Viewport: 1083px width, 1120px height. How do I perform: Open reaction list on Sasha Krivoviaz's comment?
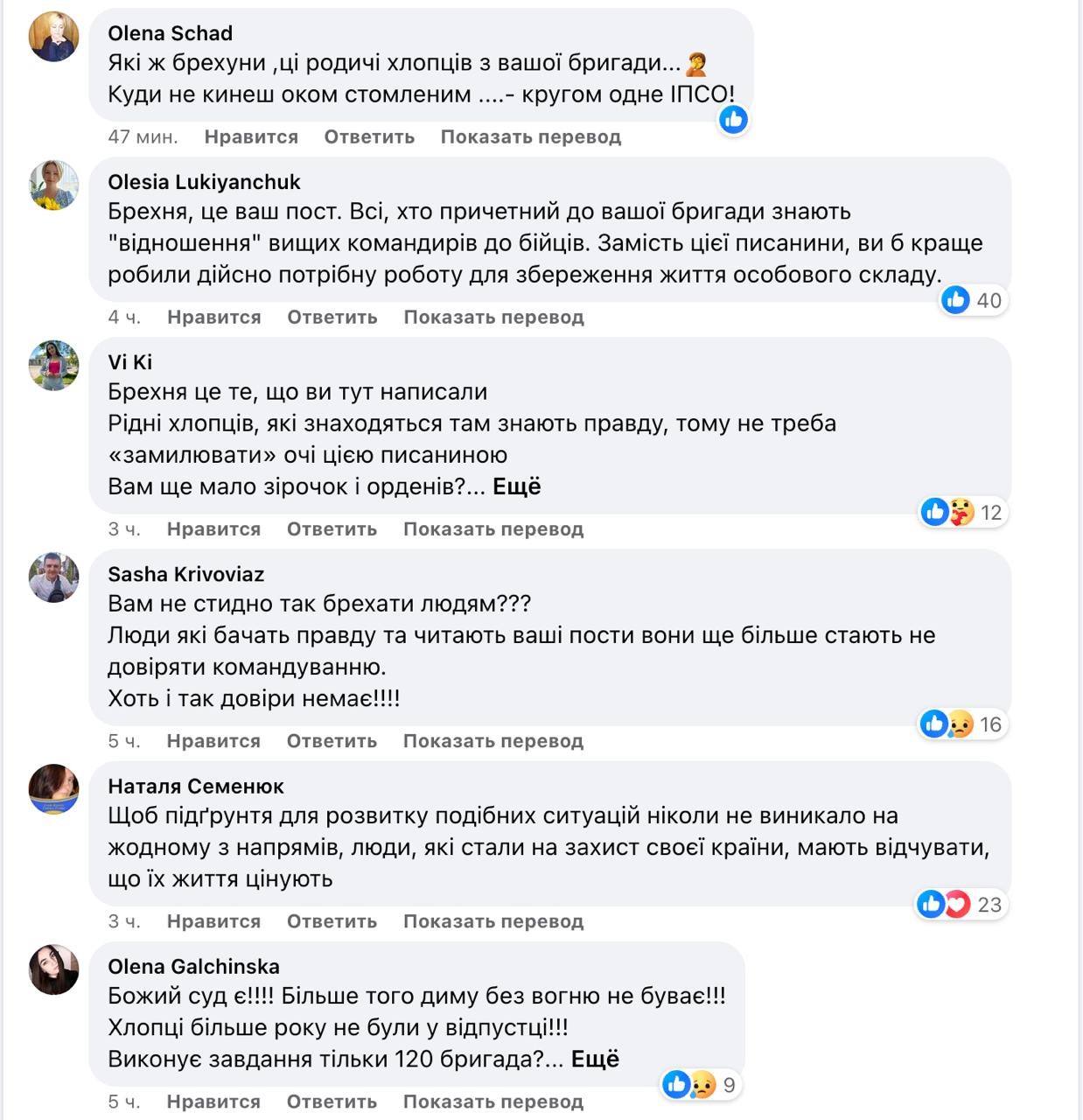pos(961,724)
